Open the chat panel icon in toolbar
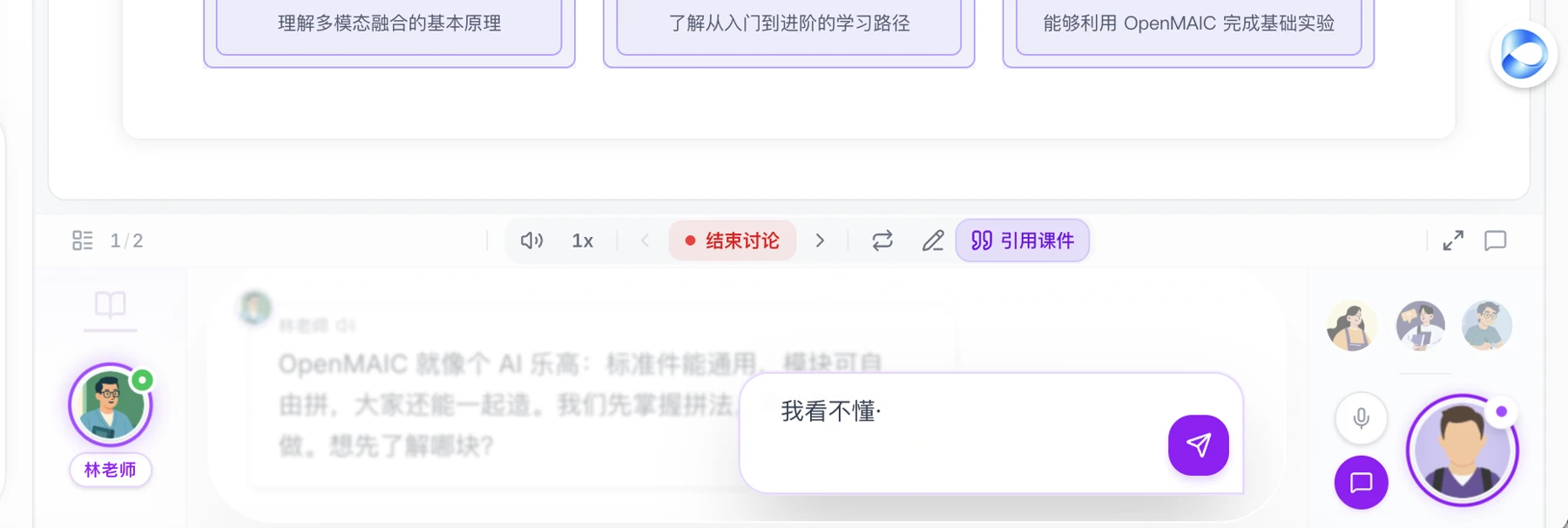 coord(1496,240)
